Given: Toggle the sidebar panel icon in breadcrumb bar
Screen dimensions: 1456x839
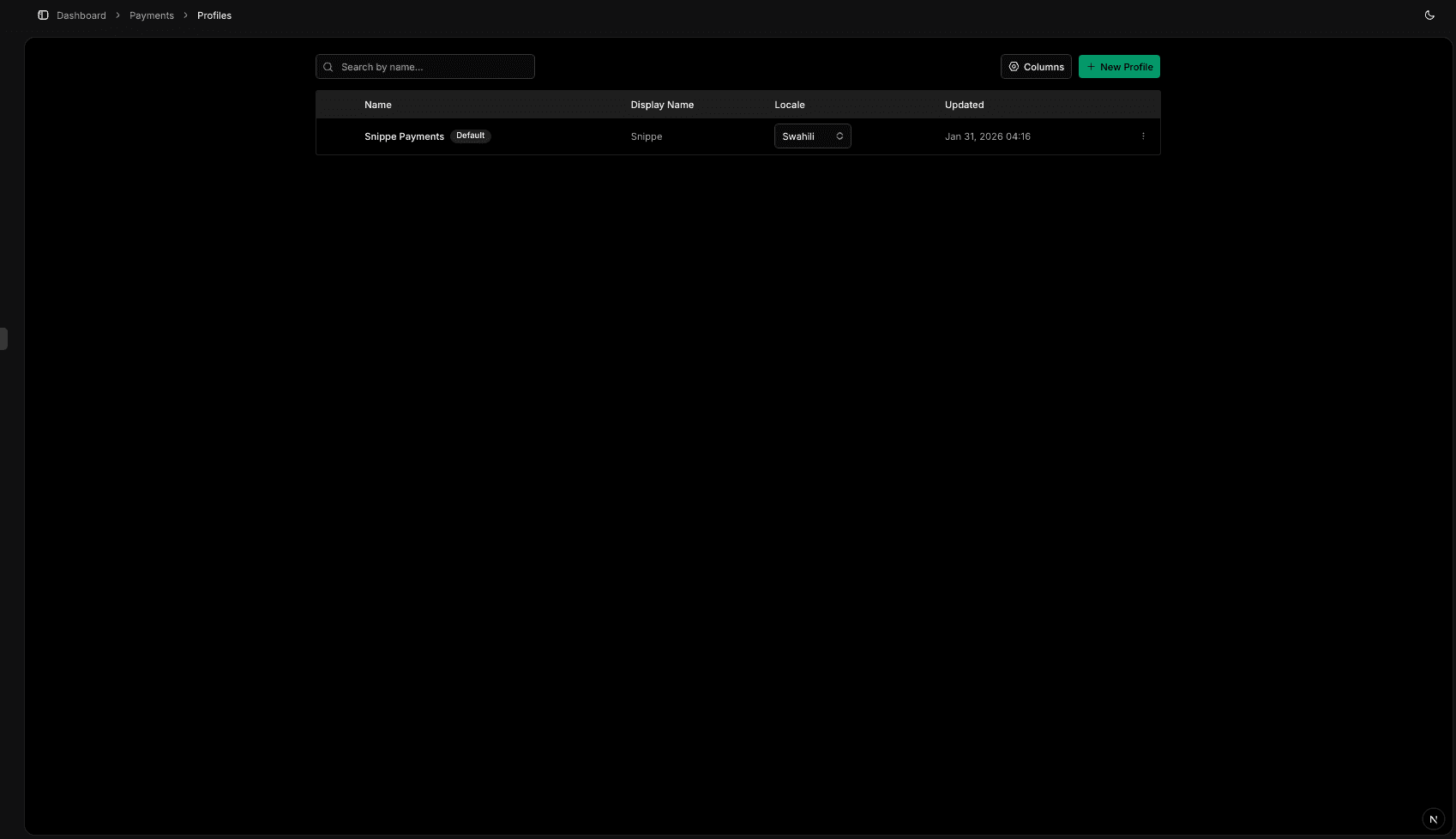Looking at the screenshot, I should 42,15.
